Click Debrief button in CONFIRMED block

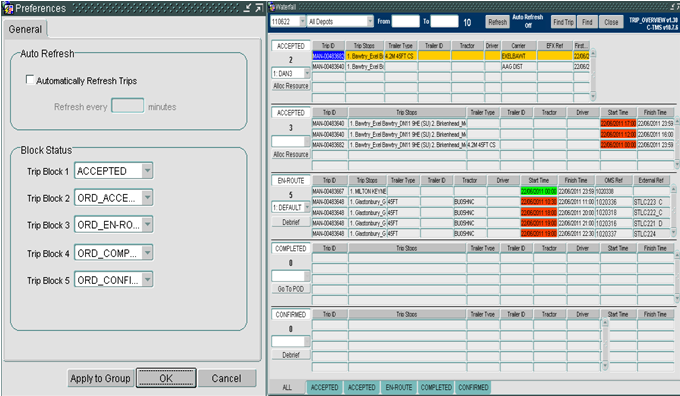pyautogui.click(x=291, y=355)
